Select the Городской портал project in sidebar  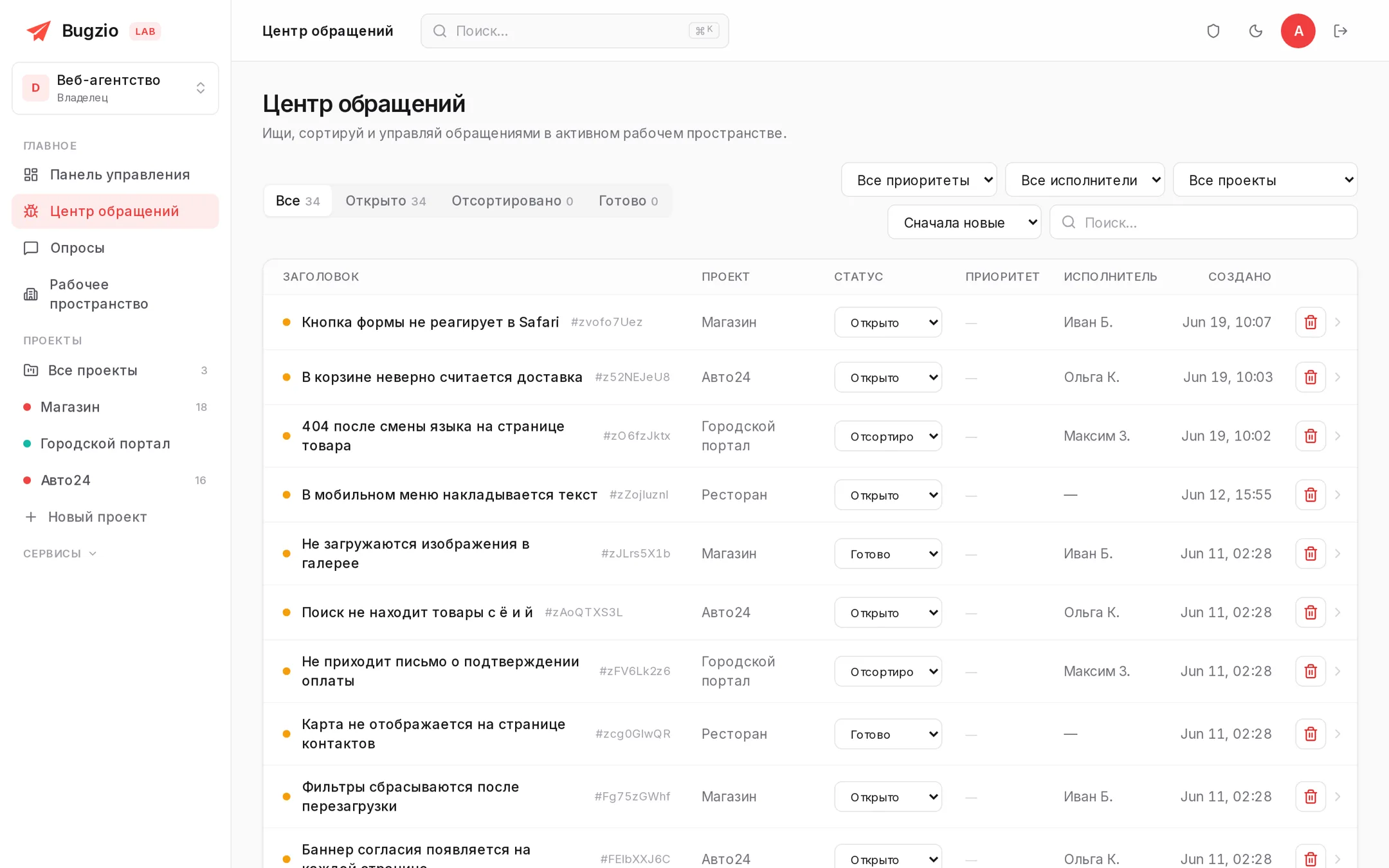pyautogui.click(x=115, y=444)
